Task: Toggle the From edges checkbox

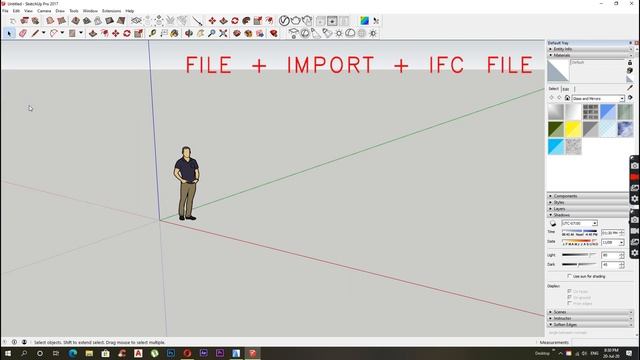Action: pyautogui.click(x=569, y=304)
